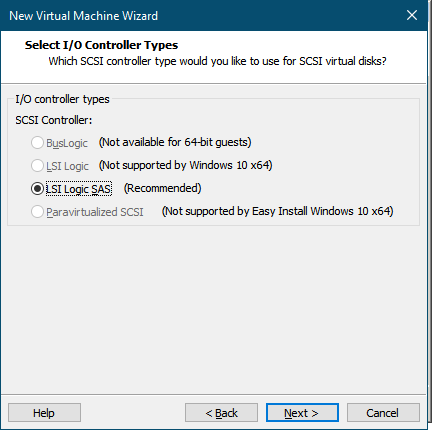Cancel the virtual machine wizard

[383, 413]
